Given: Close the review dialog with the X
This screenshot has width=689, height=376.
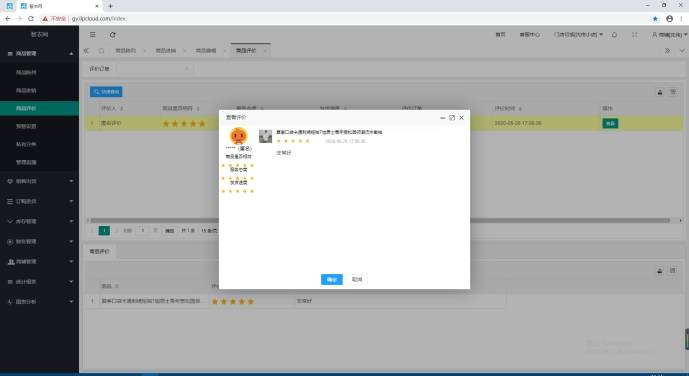Looking at the screenshot, I should (x=461, y=118).
